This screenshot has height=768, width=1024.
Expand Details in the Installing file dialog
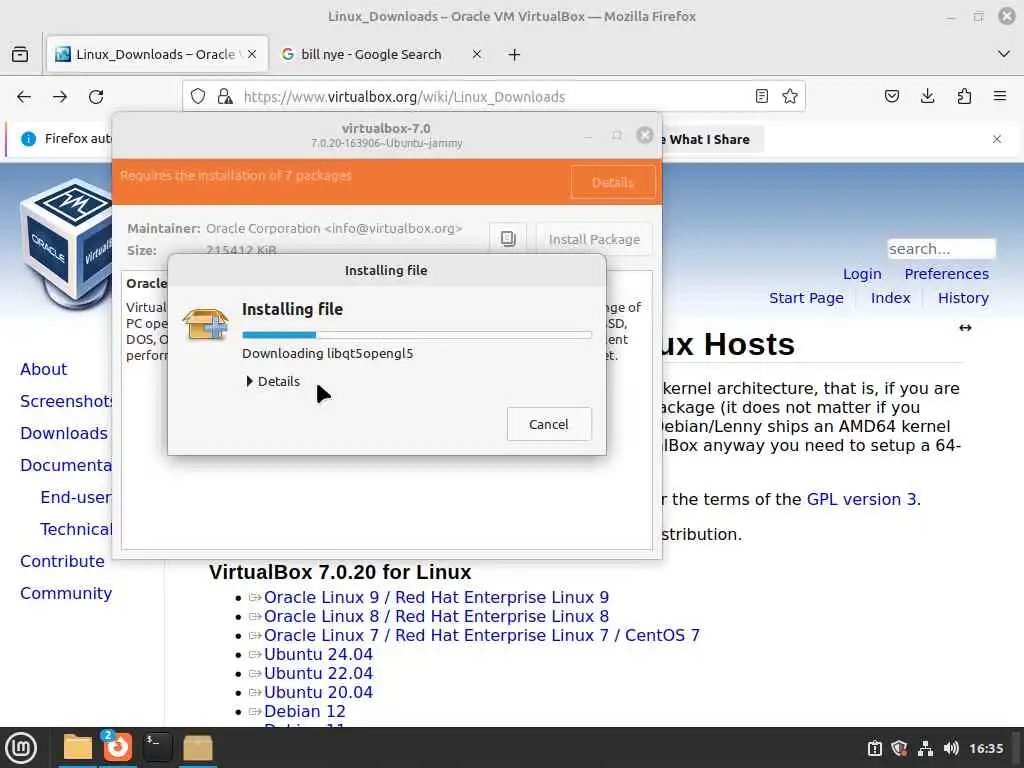[273, 381]
